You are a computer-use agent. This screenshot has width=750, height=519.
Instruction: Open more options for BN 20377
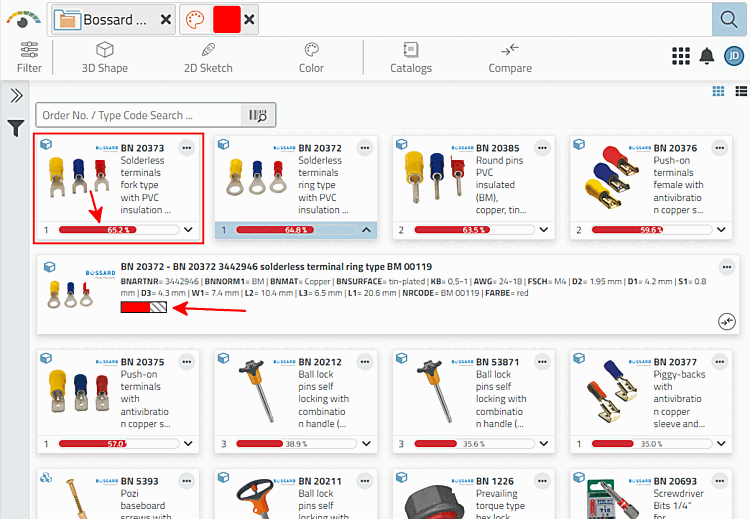pyautogui.click(x=719, y=362)
